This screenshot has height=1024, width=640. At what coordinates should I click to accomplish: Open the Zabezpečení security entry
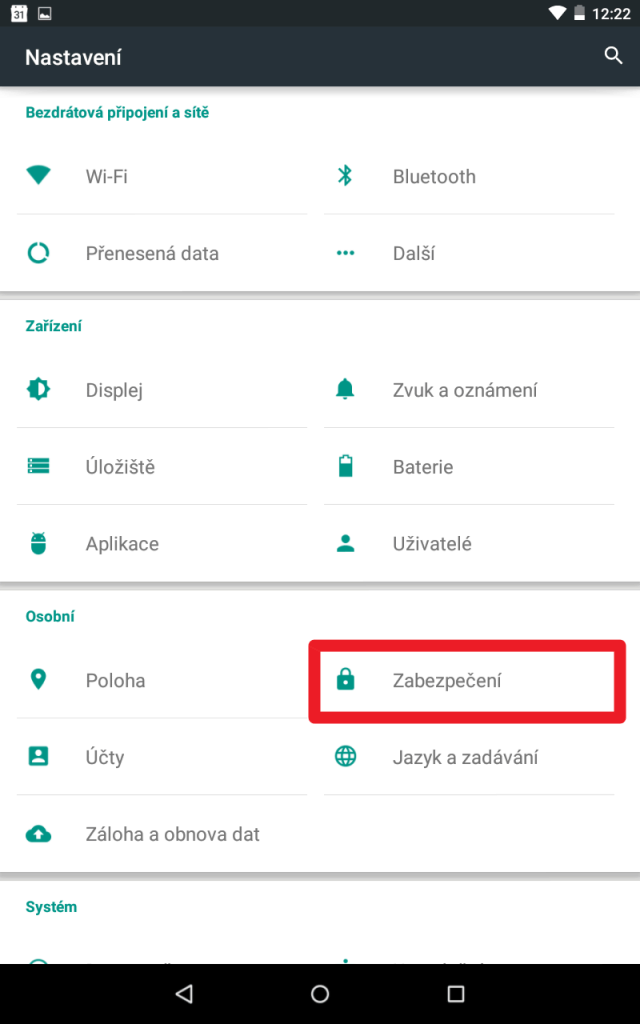469,680
